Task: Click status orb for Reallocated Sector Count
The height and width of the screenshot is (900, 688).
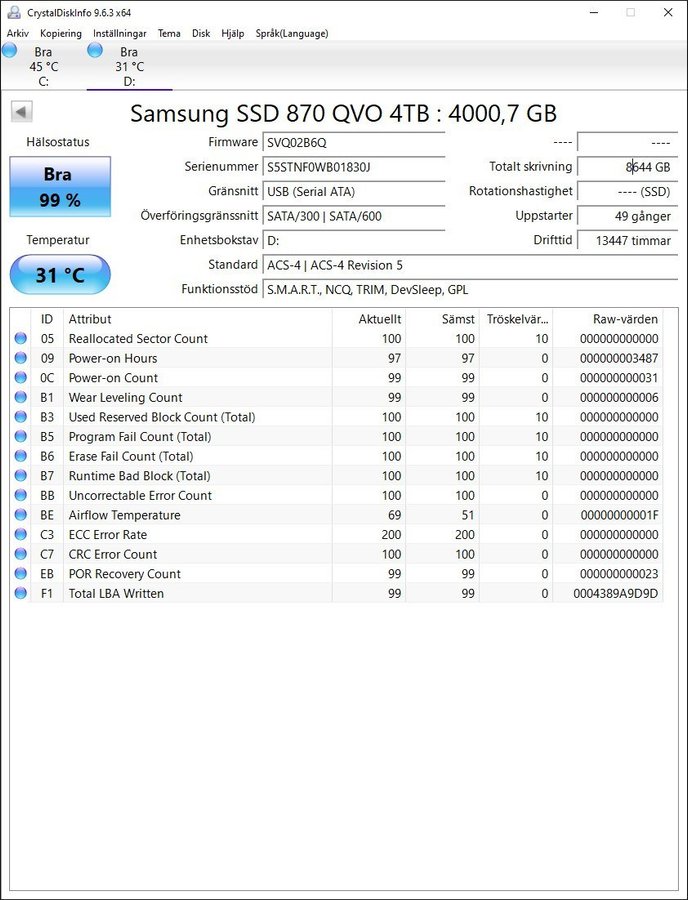Action: pyautogui.click(x=21, y=339)
